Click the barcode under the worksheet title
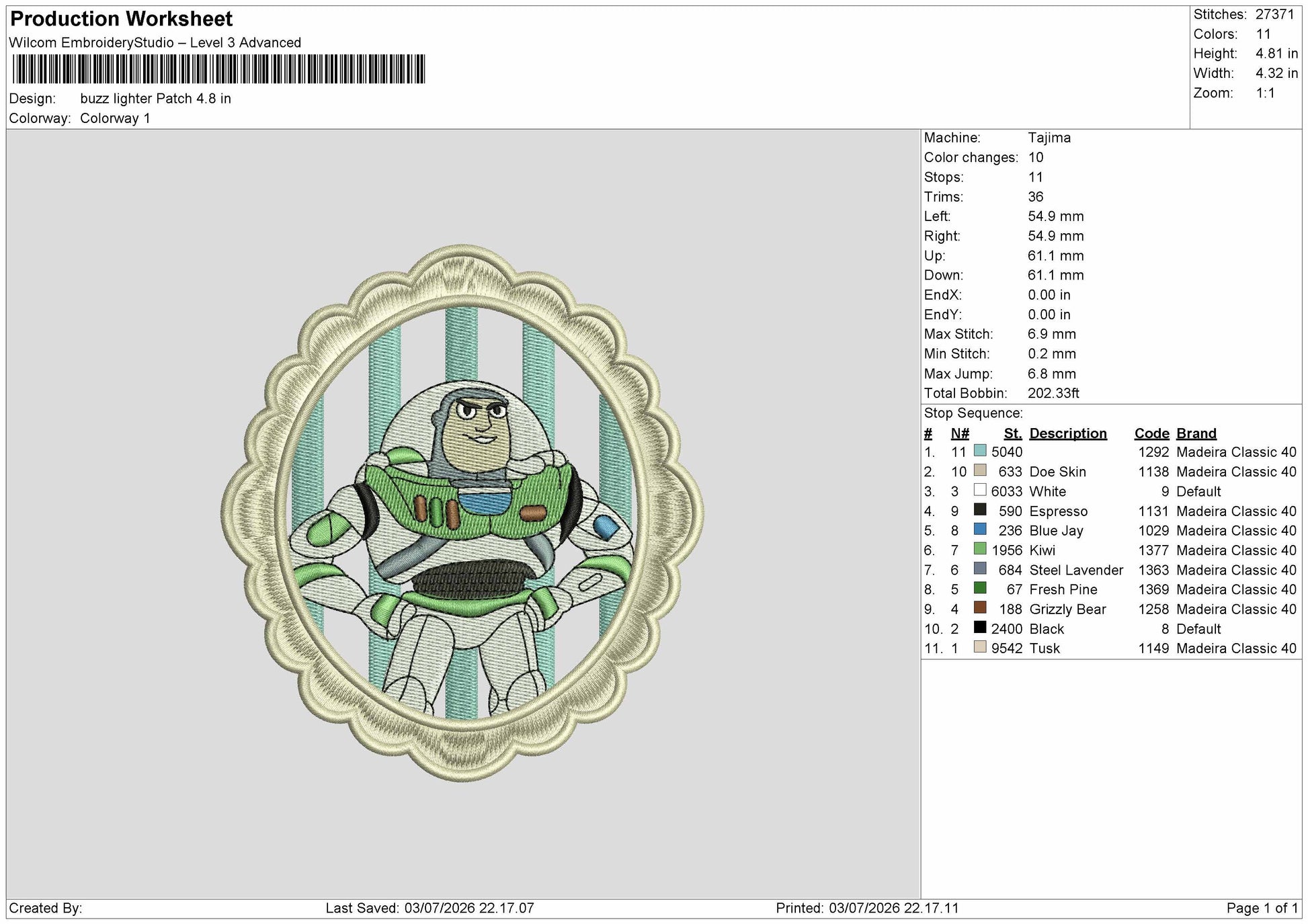Screen dimensions: 1308x924 [x=218, y=69]
